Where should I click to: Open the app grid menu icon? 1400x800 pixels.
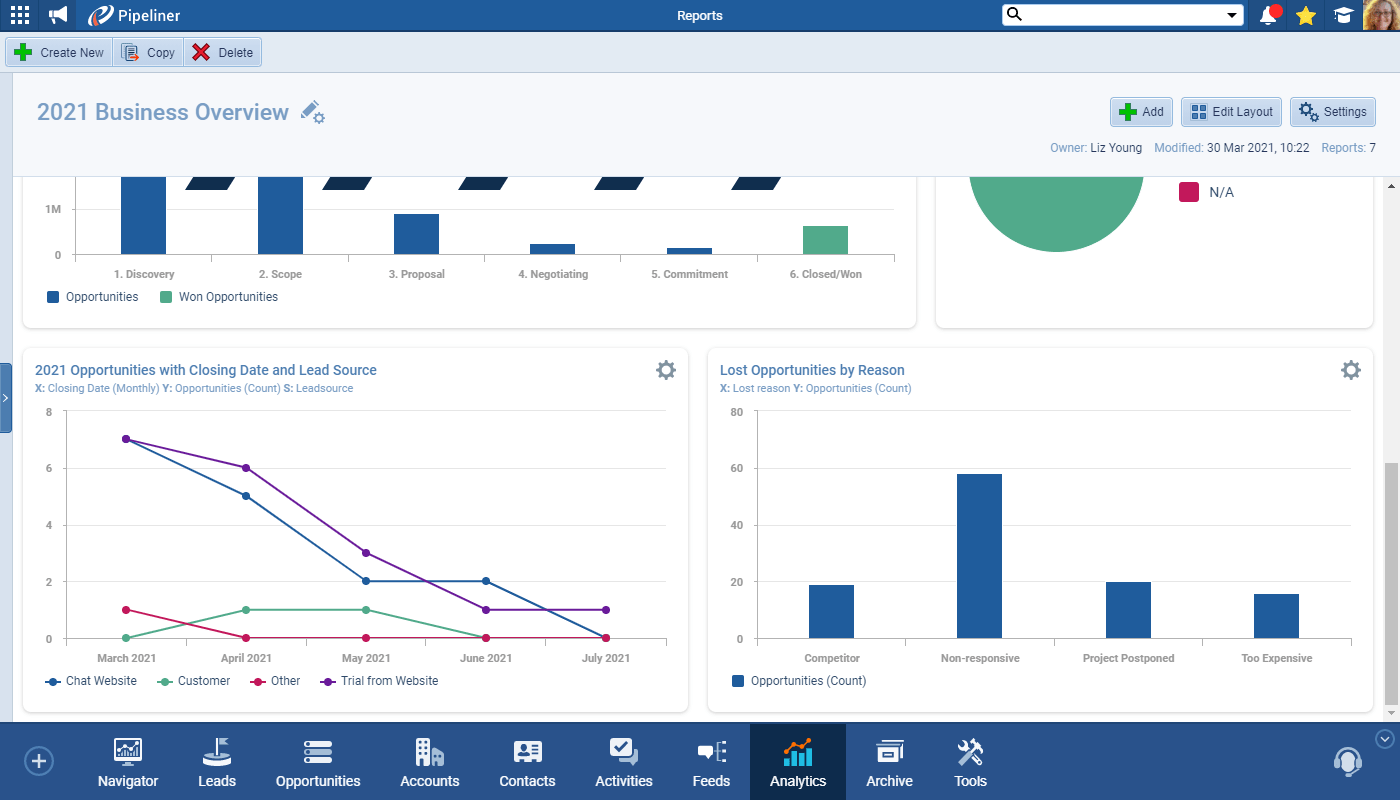[x=20, y=15]
